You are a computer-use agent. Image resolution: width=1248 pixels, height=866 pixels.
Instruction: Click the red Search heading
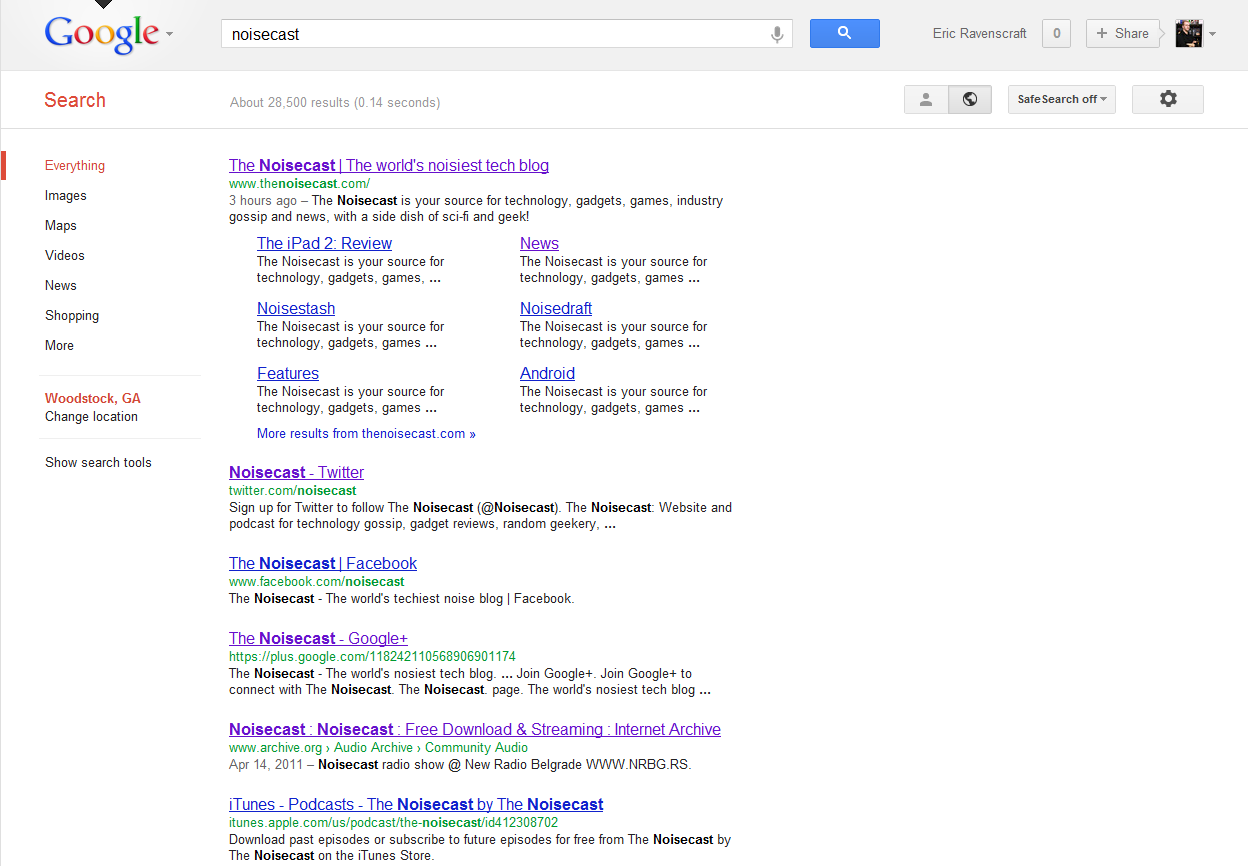coord(75,100)
